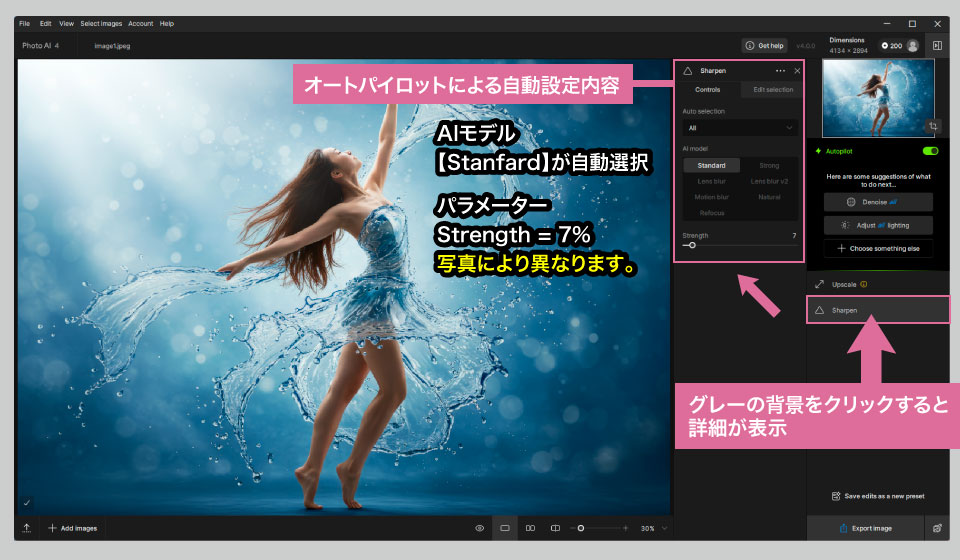Viewport: 960px width, 560px height.
Task: Click the Get help button
Action: [x=765, y=46]
